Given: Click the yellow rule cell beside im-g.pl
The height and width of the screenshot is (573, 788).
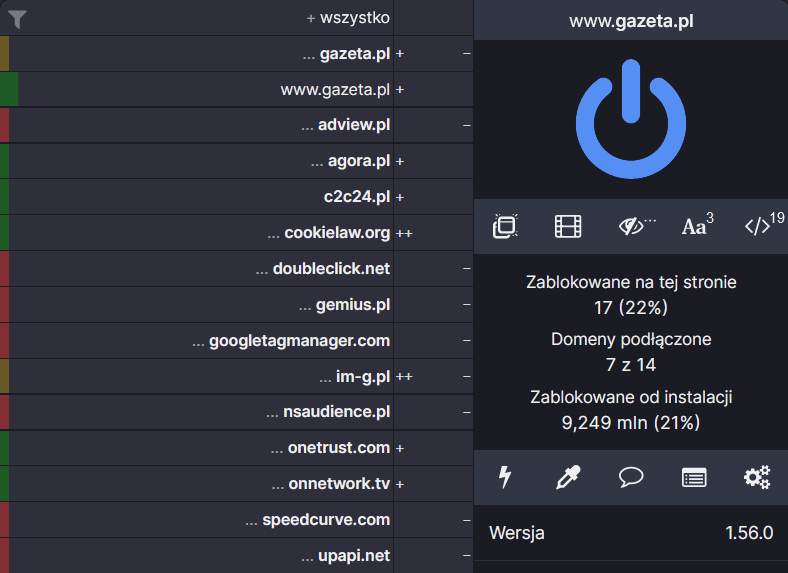Looking at the screenshot, I should click(5, 376).
